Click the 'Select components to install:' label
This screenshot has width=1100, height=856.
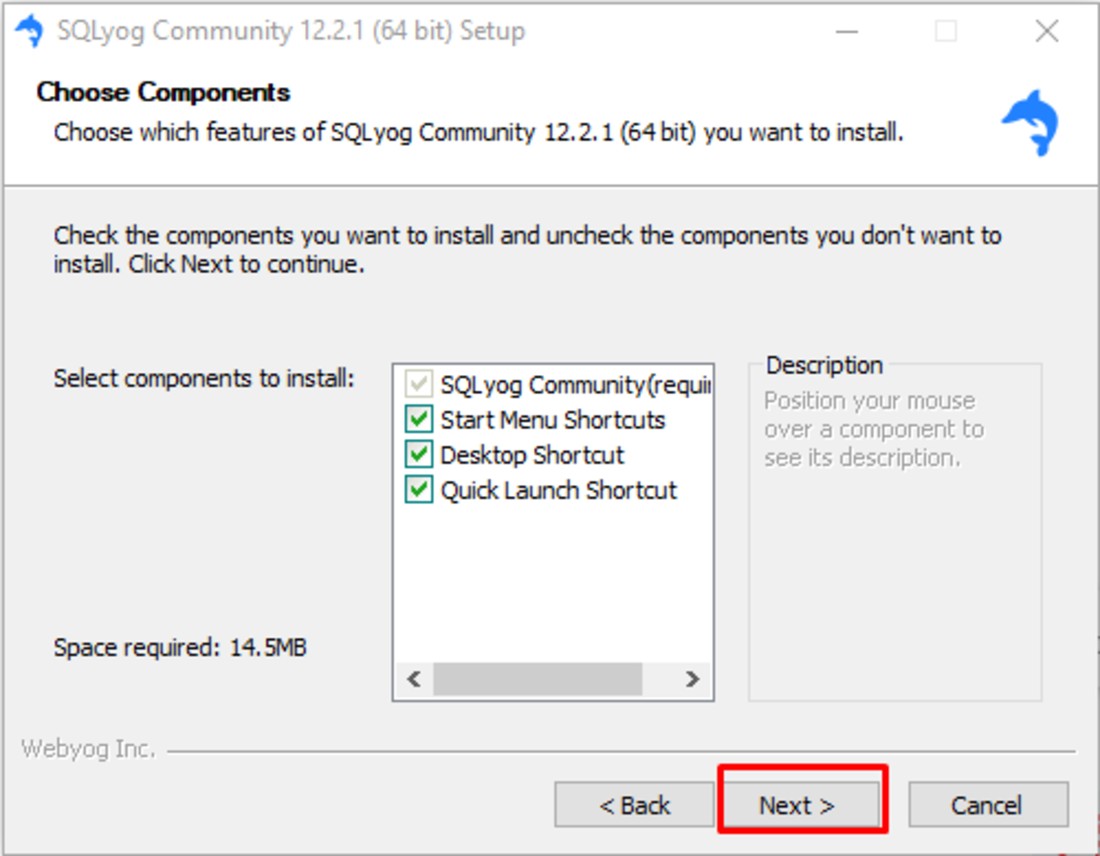[204, 378]
